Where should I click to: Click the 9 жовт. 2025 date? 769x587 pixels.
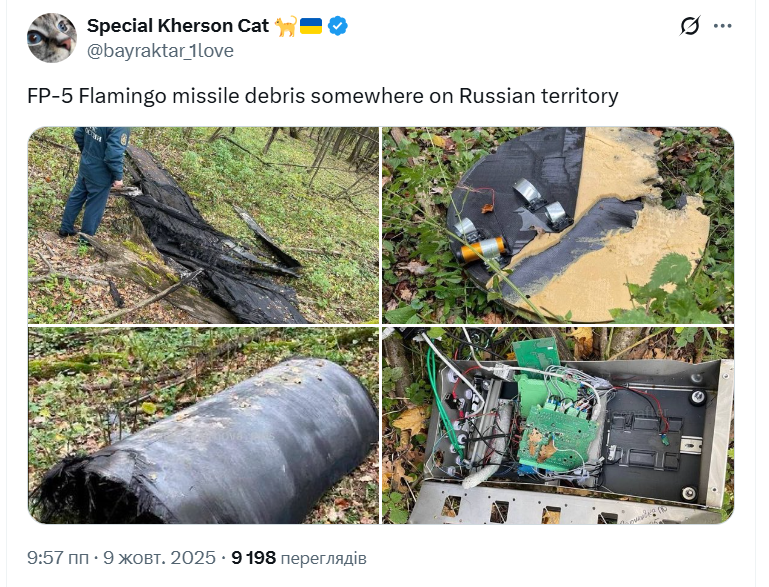pyautogui.click(x=159, y=558)
